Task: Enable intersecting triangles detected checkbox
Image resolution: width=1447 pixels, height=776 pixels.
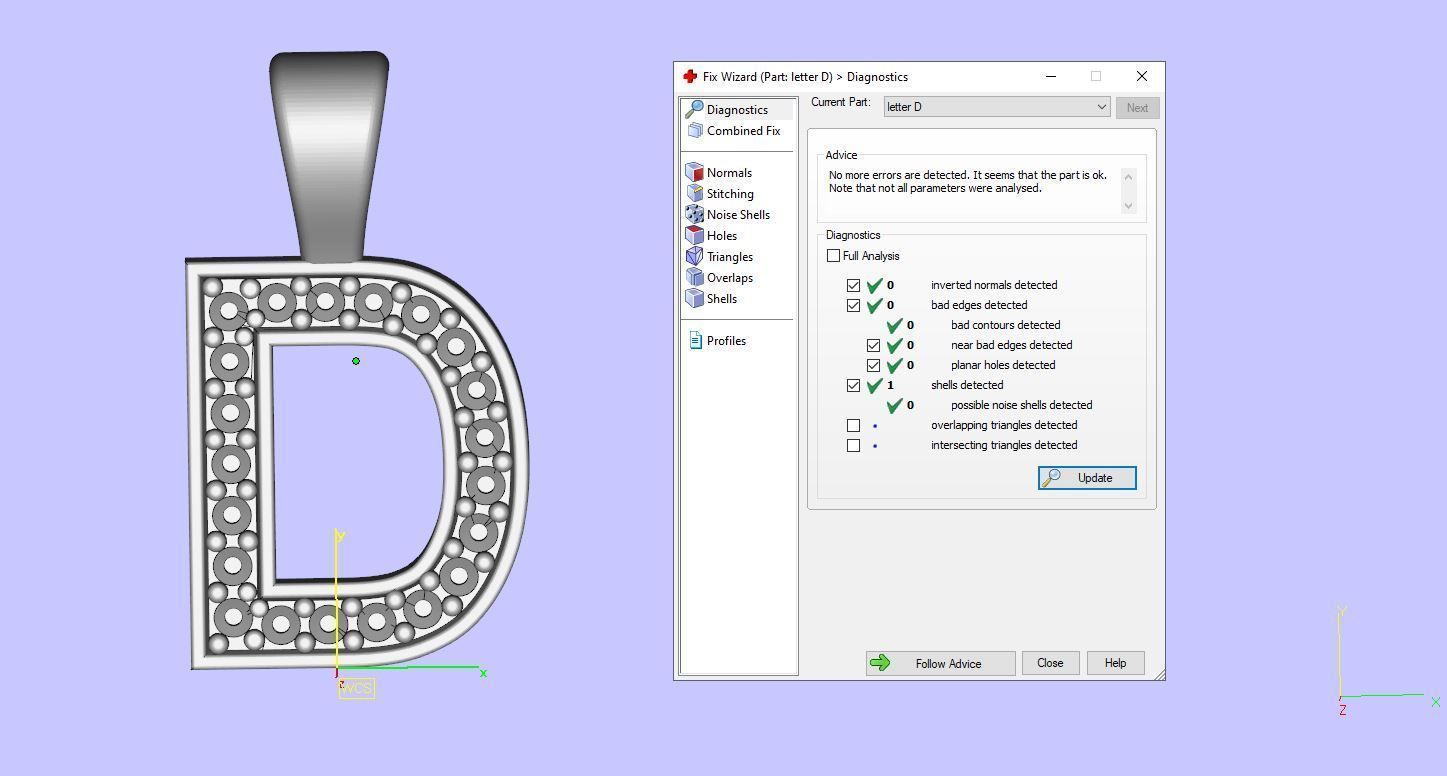Action: pyautogui.click(x=853, y=445)
